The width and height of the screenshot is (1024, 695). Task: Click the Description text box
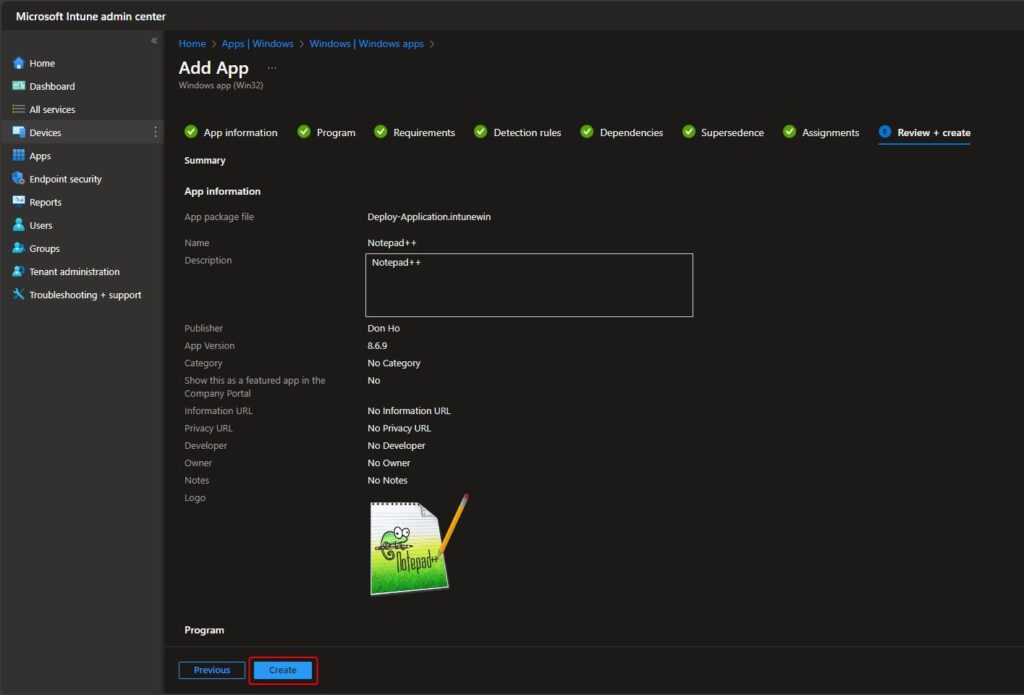529,285
